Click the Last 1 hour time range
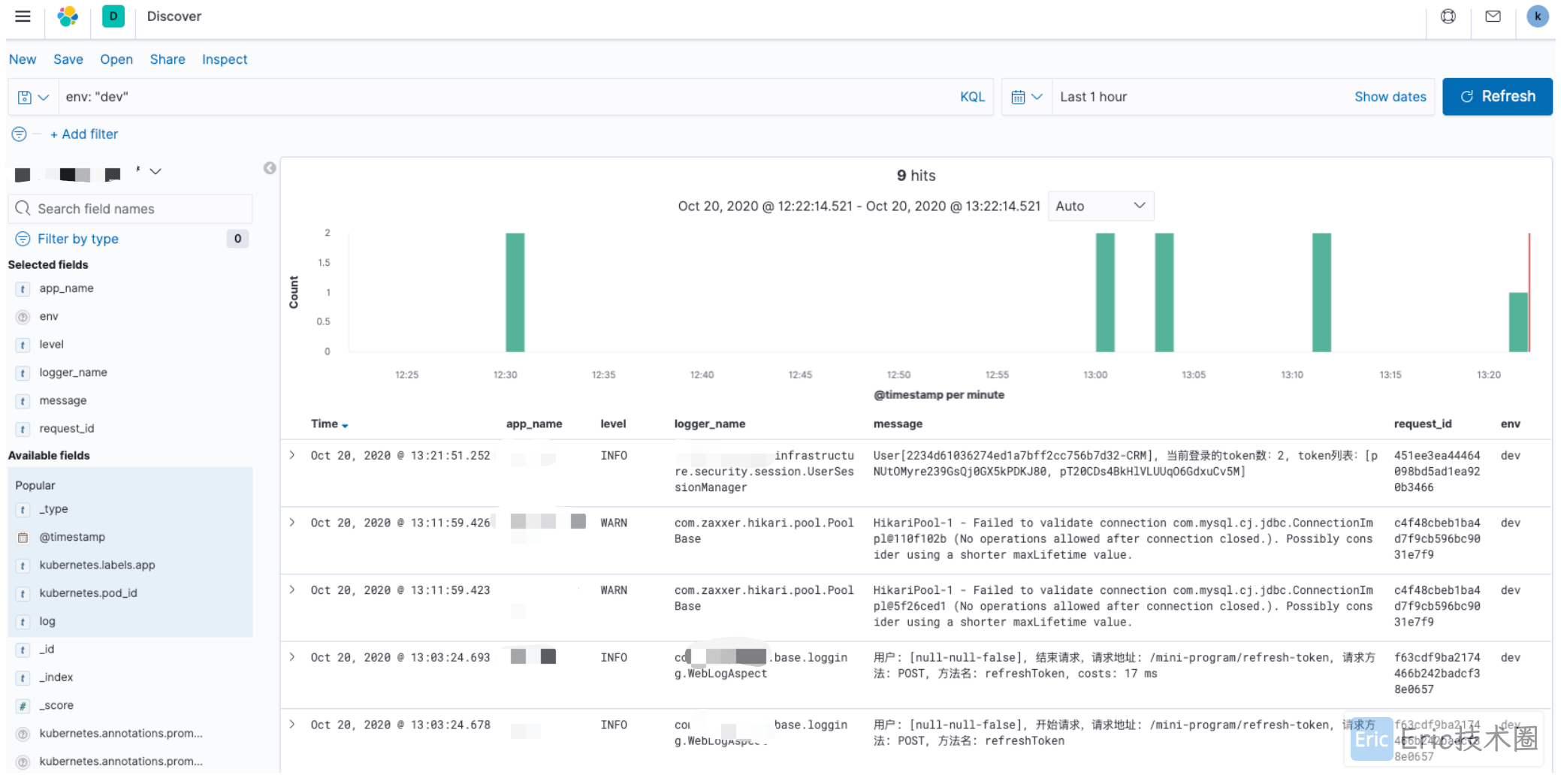Viewport: 1561px width, 784px height. click(x=1093, y=97)
